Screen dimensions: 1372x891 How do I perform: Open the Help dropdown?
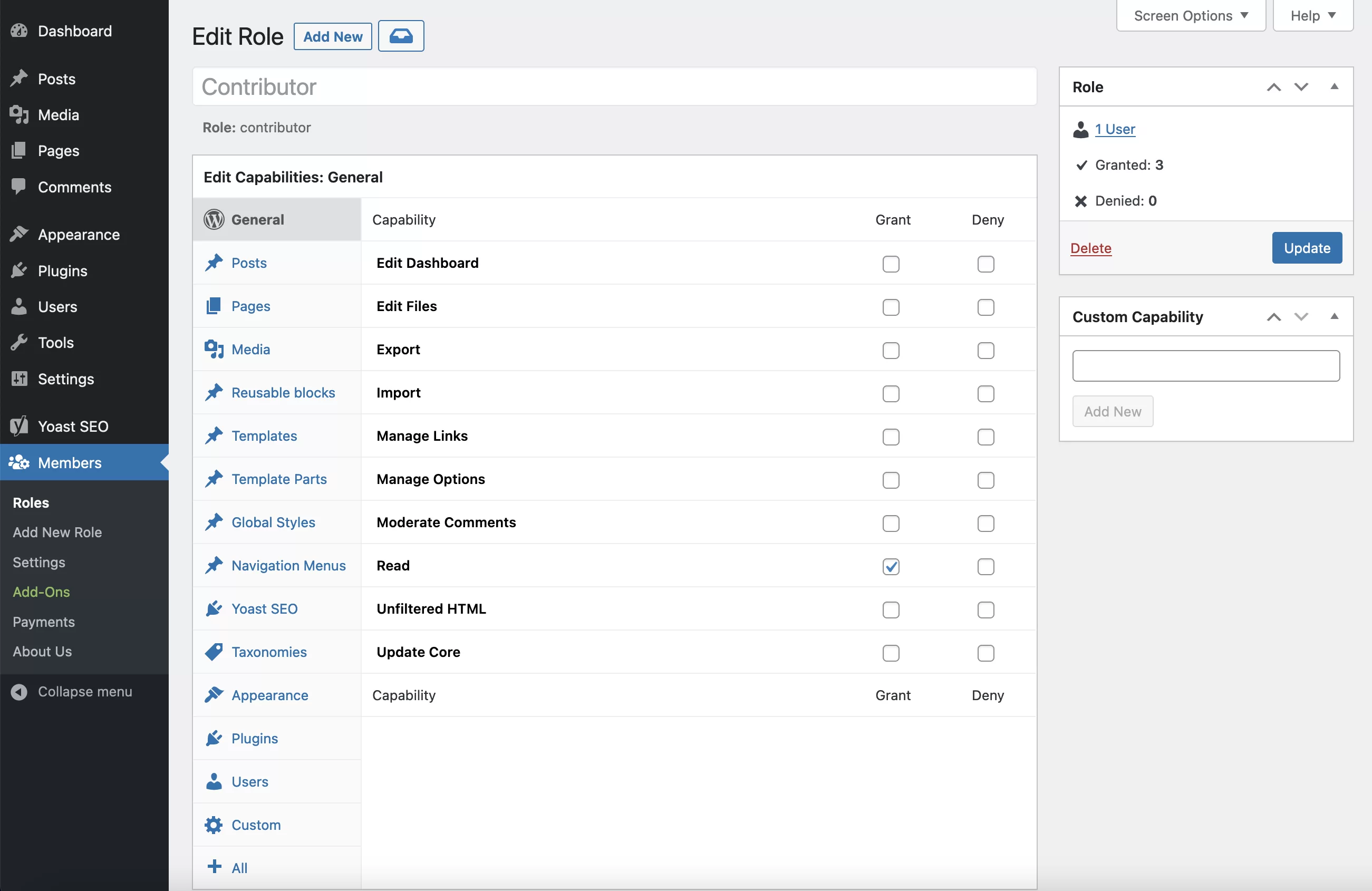(x=1312, y=16)
